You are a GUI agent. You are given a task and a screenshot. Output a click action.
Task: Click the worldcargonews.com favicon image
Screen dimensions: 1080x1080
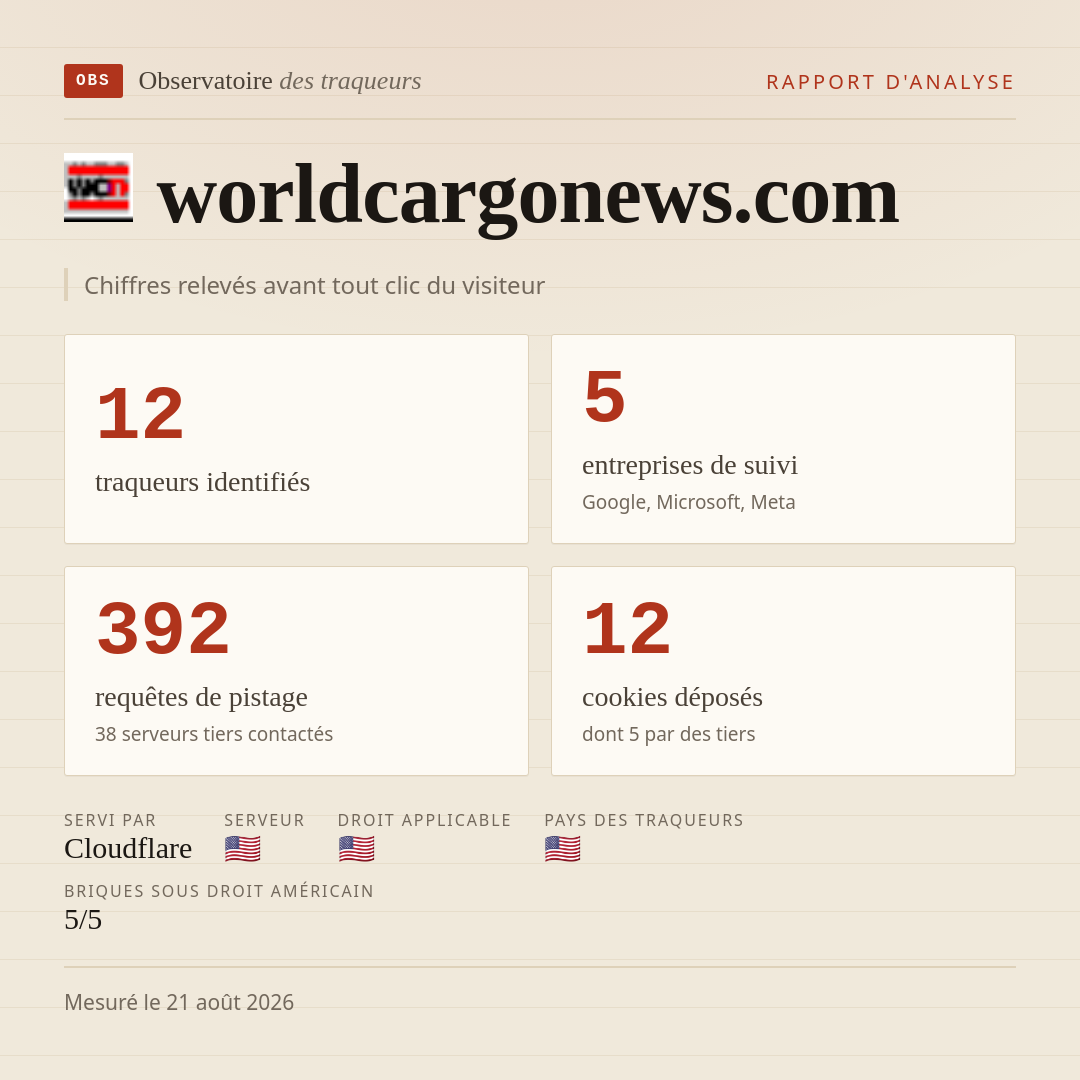pyautogui.click(x=98, y=187)
